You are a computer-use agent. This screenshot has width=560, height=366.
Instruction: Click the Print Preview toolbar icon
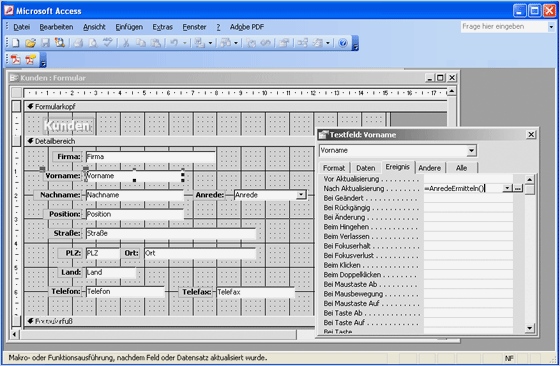[93, 43]
